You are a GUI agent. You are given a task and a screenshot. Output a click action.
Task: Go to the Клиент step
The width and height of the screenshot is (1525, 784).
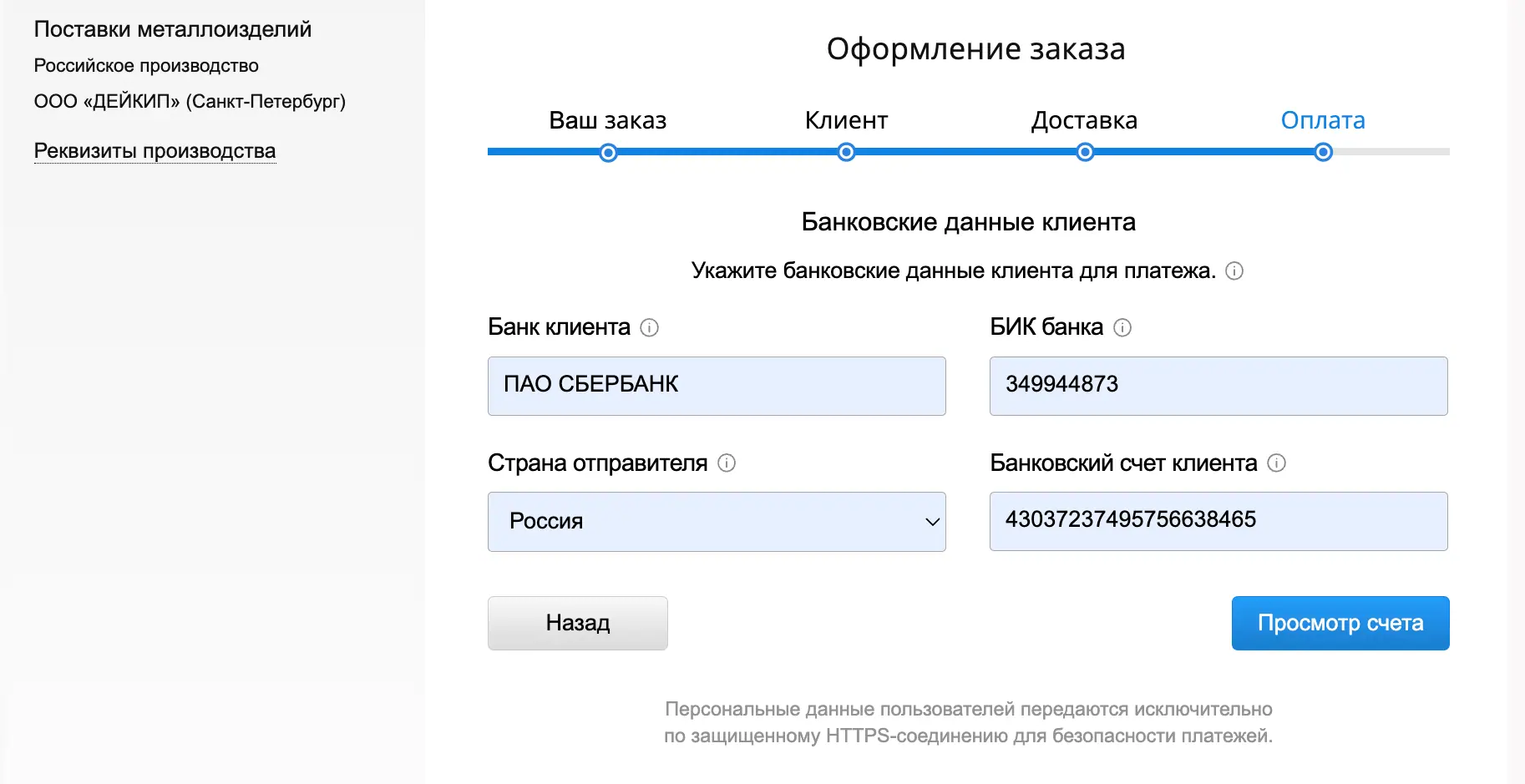[x=846, y=120]
